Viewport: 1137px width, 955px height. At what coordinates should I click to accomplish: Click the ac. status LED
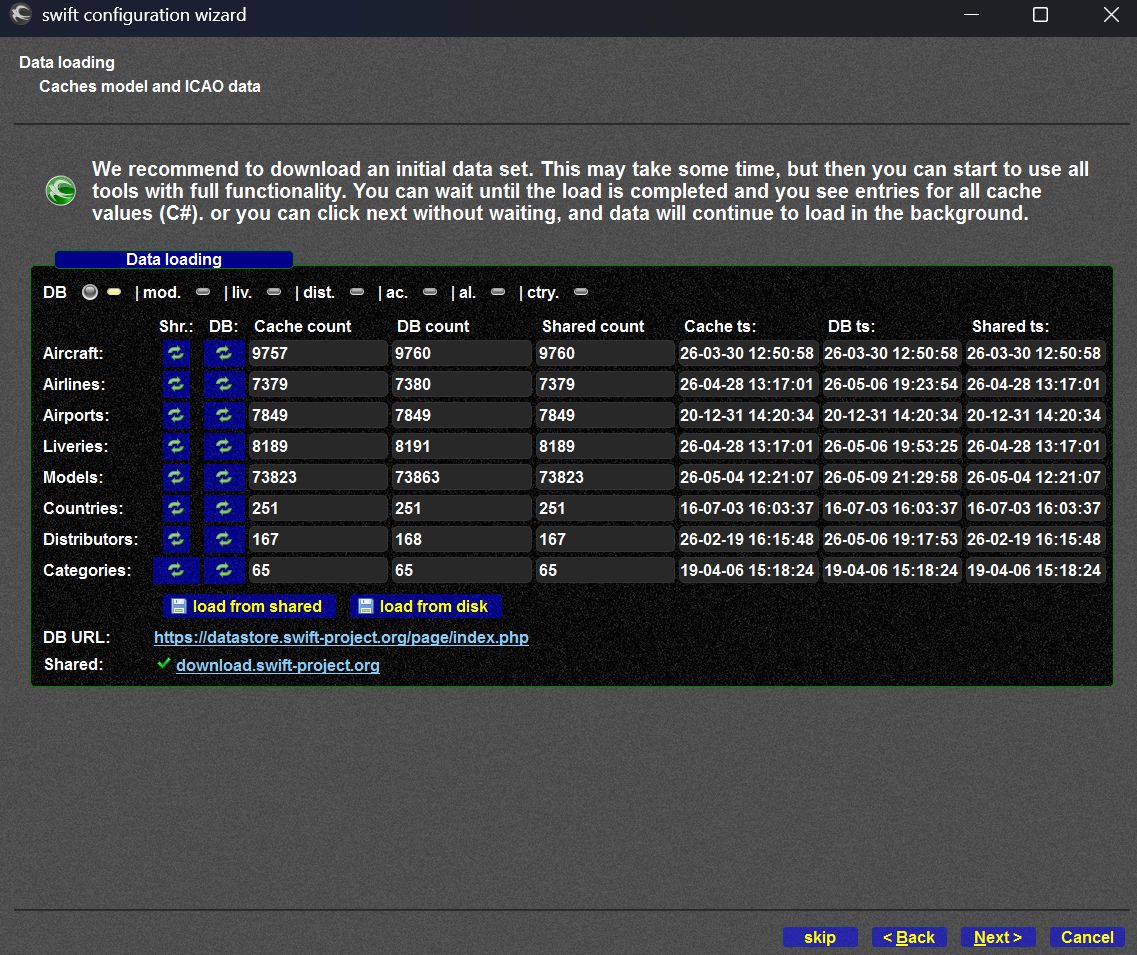point(430,292)
